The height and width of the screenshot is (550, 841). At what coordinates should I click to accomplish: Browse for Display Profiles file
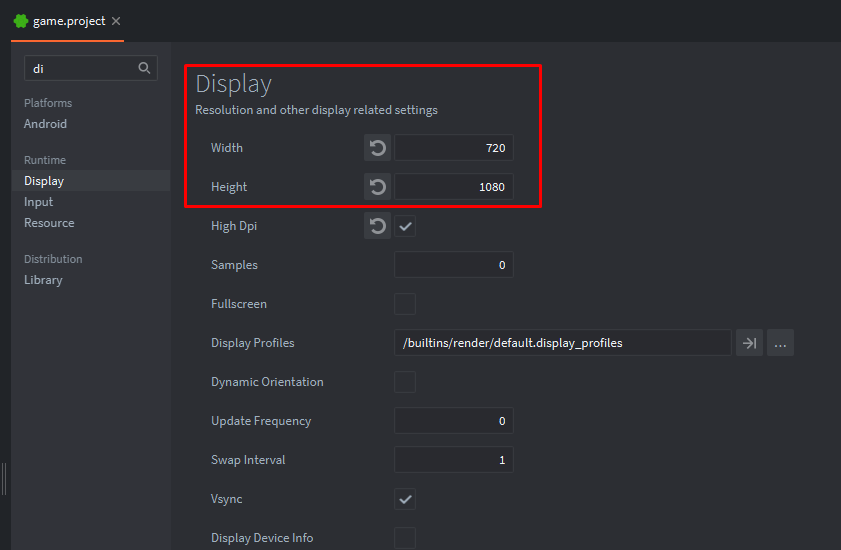tap(780, 343)
